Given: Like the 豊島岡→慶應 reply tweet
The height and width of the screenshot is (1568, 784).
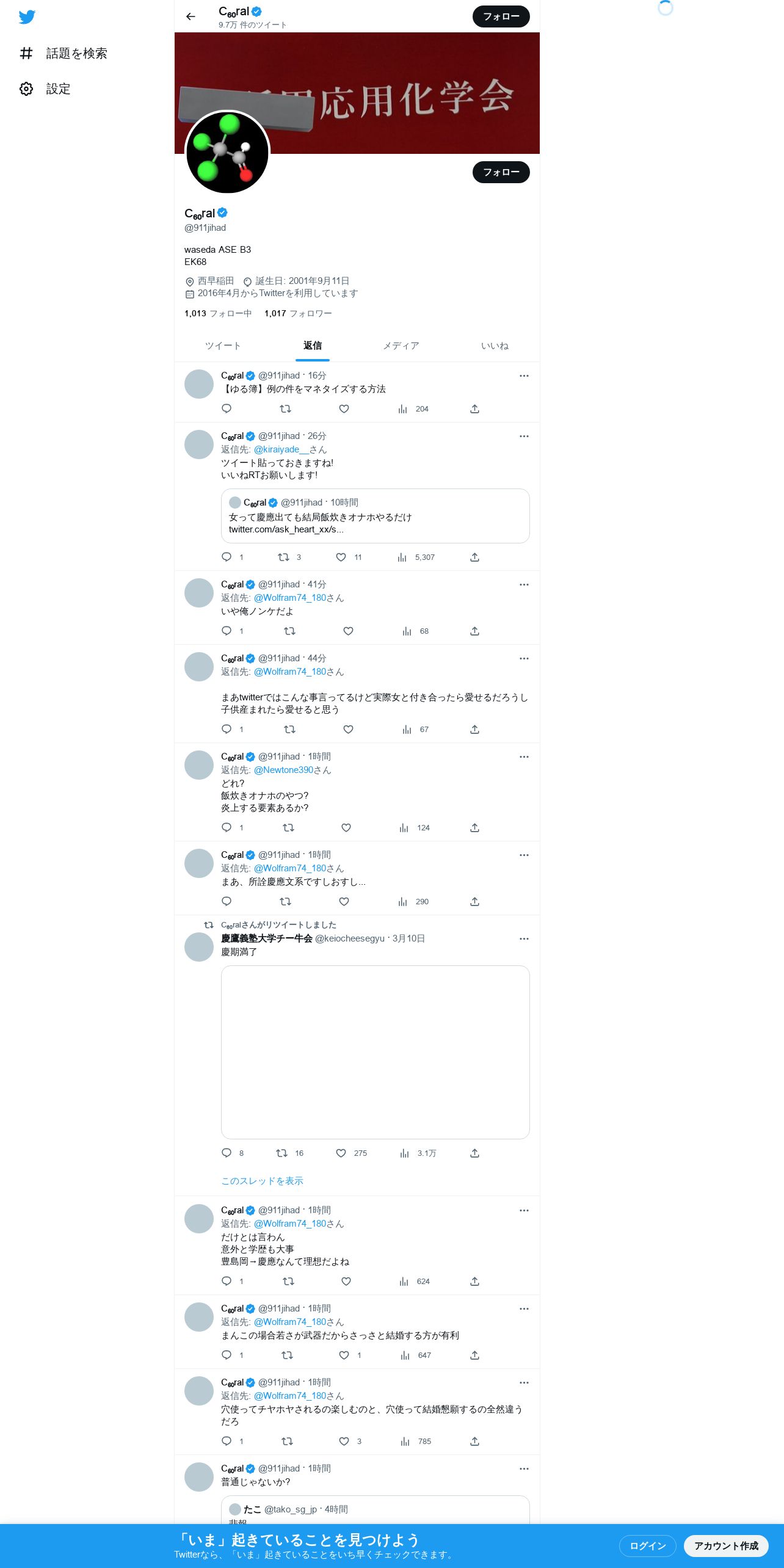Looking at the screenshot, I should pyautogui.click(x=346, y=1281).
